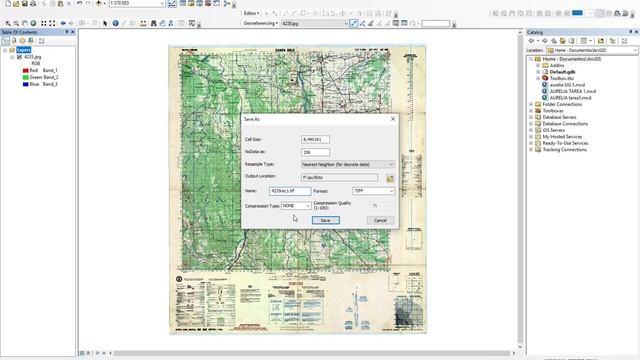The width and height of the screenshot is (640, 360).
Task: Toggle visibility checkbox of 4235.jpg layer
Action: (19, 57)
